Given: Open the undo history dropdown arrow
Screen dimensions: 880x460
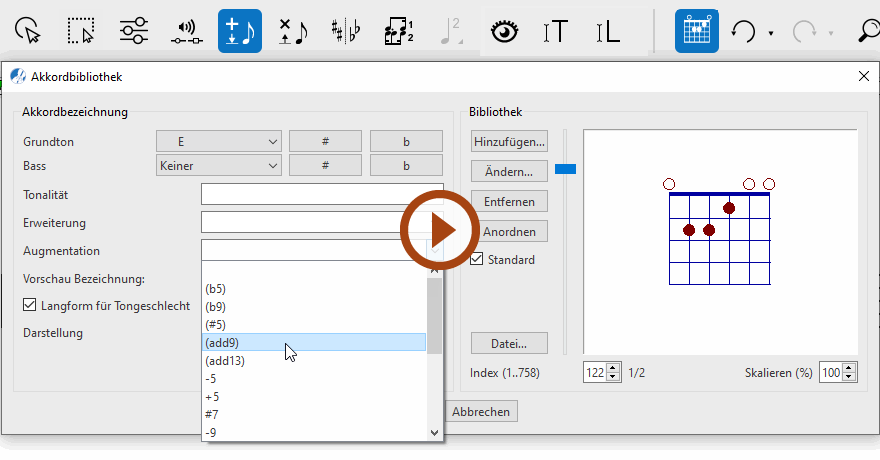Looking at the screenshot, I should point(771,33).
